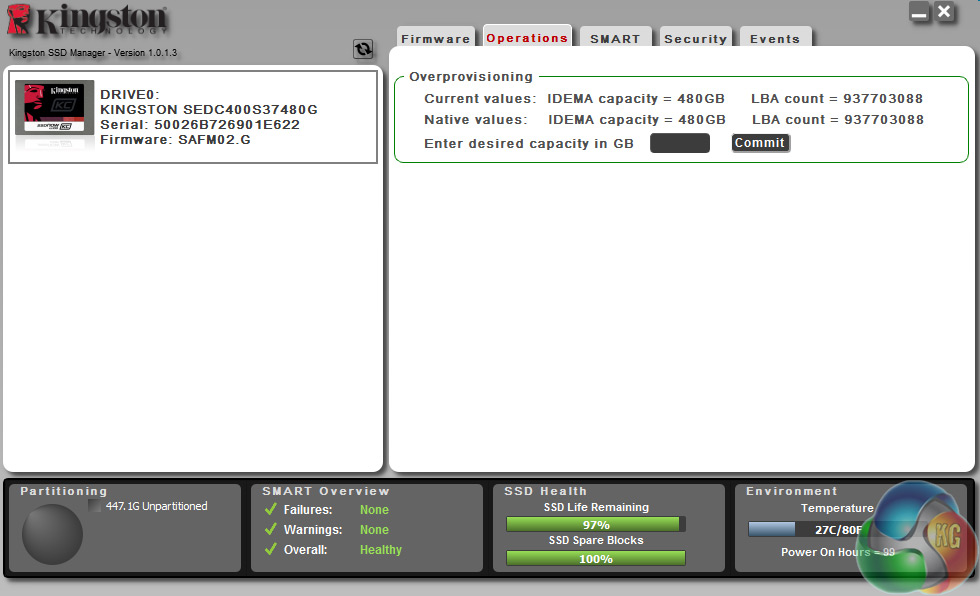Screen dimensions: 980x596
Task: Click the Failures green checkmark
Action: tap(271, 509)
